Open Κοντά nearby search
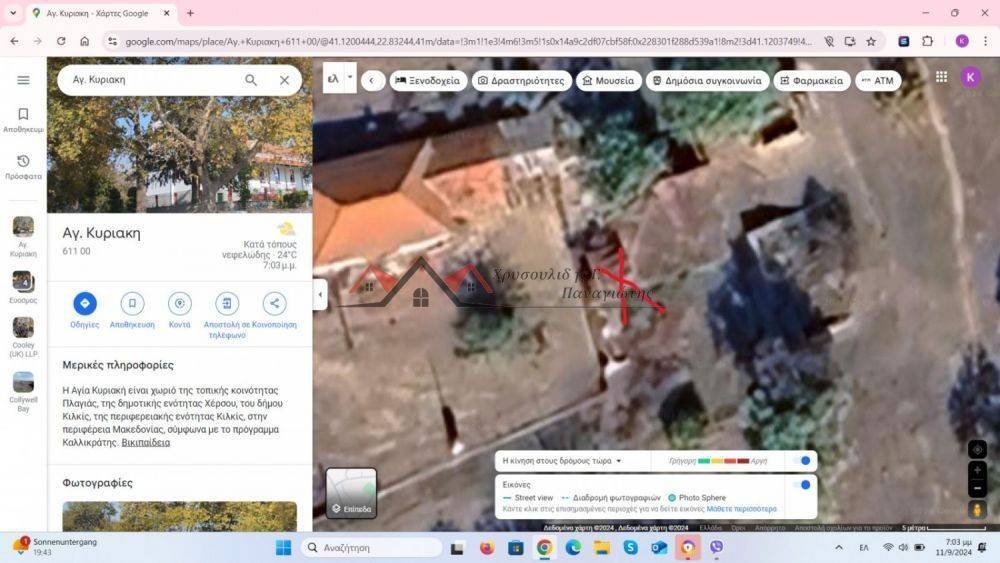Screen dimensions: 1000x563 click(x=180, y=304)
